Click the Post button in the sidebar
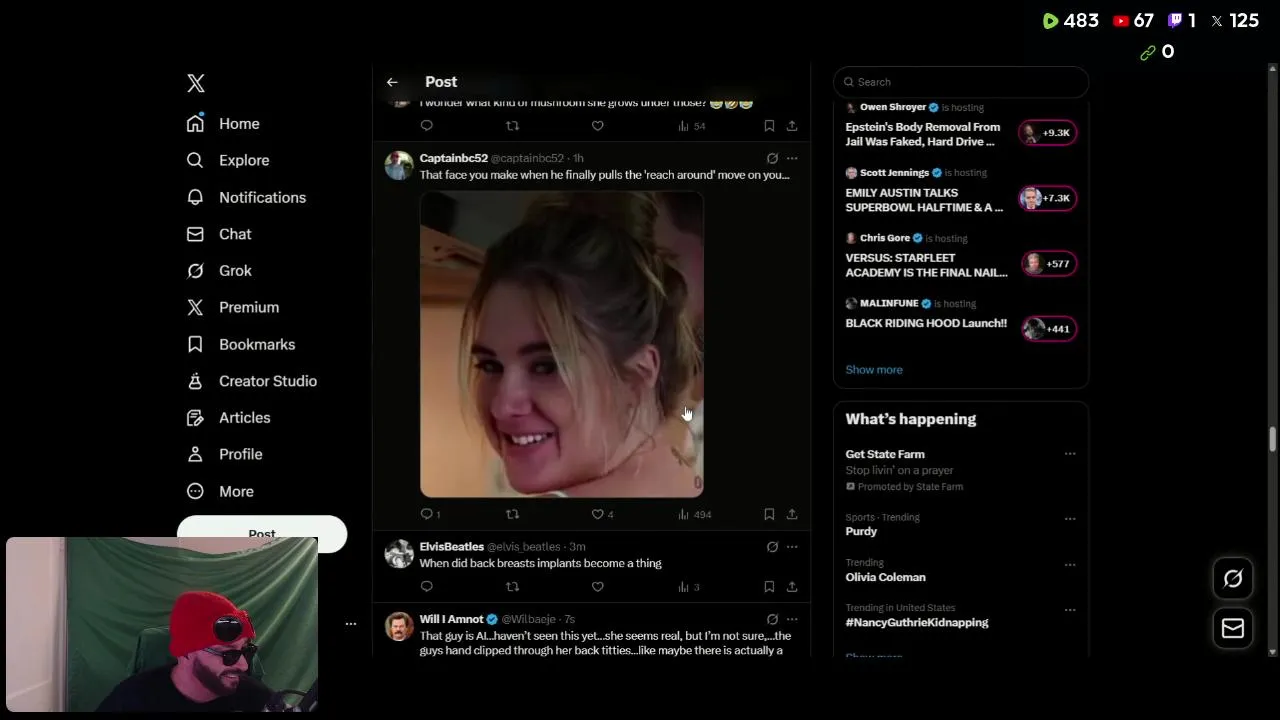 tap(262, 533)
